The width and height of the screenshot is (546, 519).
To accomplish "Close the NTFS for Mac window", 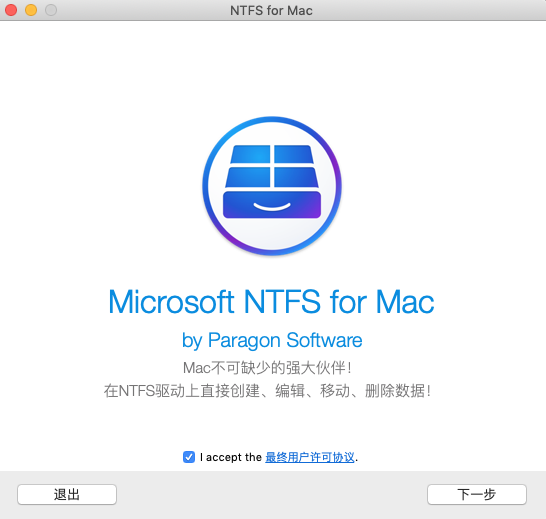I will pos(11,10).
